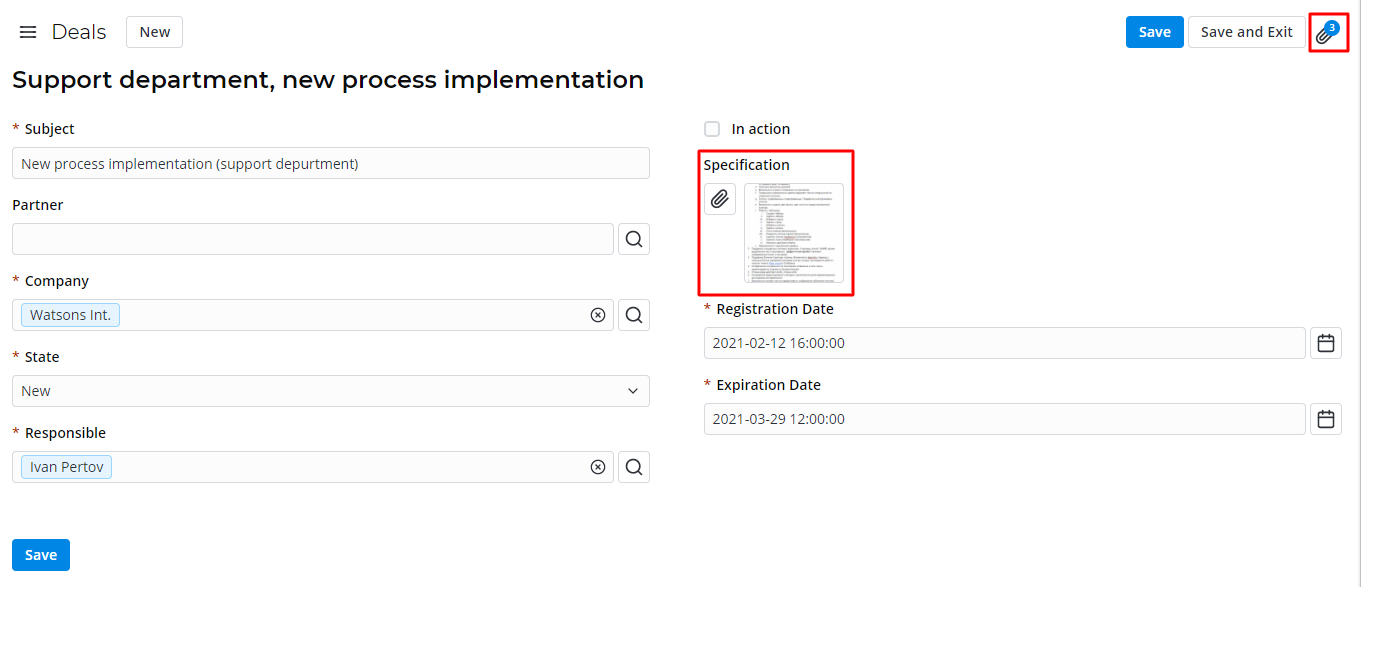Image resolution: width=1376 pixels, height=652 pixels.
Task: Clear the Ivan Pertov responsible value
Action: click(598, 467)
